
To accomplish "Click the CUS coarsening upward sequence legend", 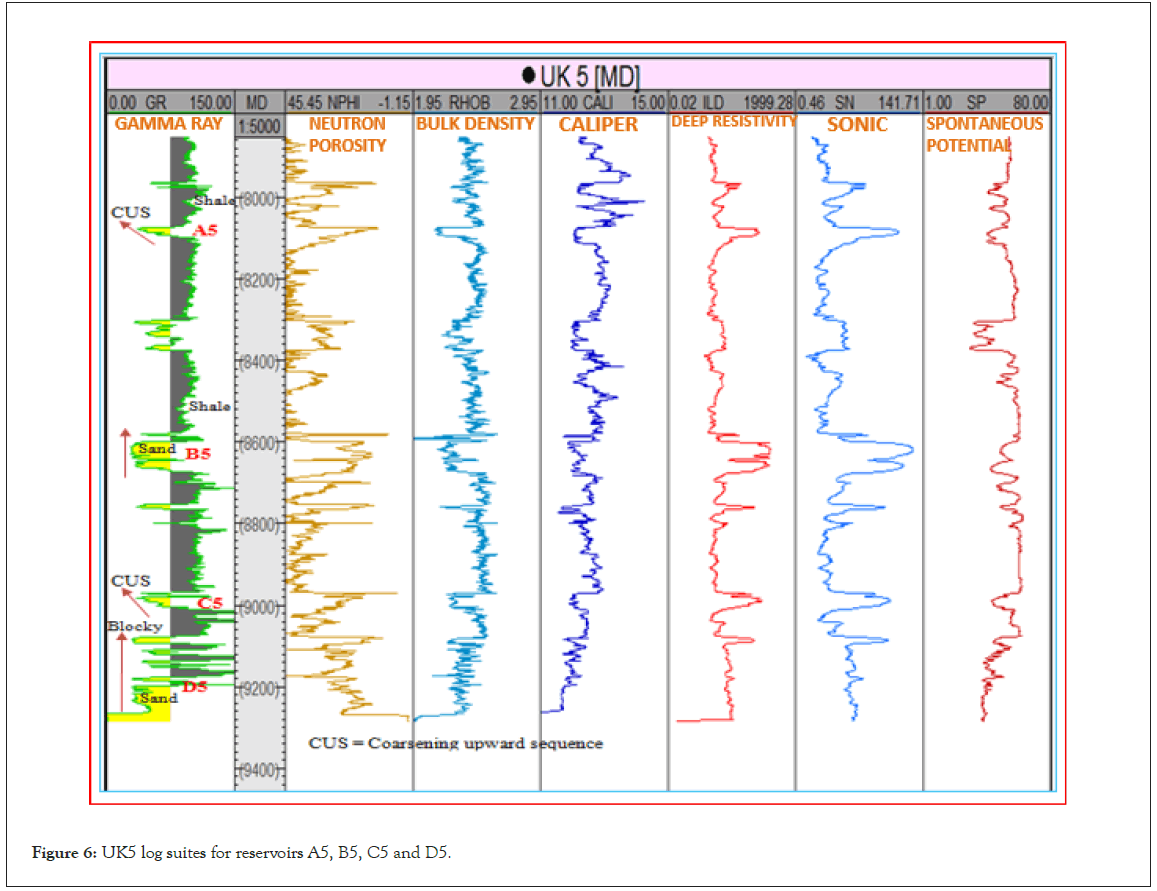I will (x=455, y=743).
